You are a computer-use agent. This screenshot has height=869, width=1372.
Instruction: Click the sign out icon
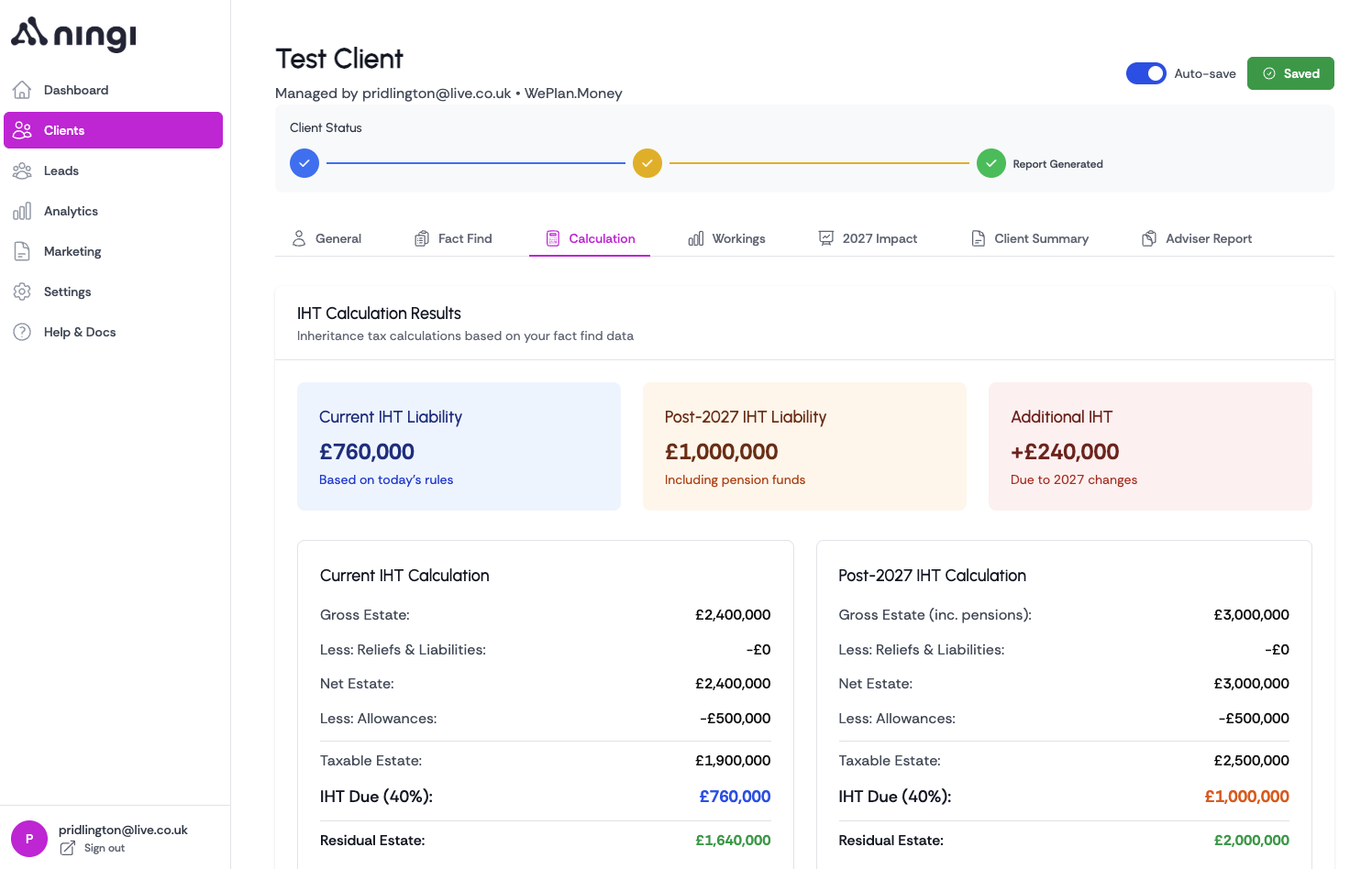click(x=67, y=849)
